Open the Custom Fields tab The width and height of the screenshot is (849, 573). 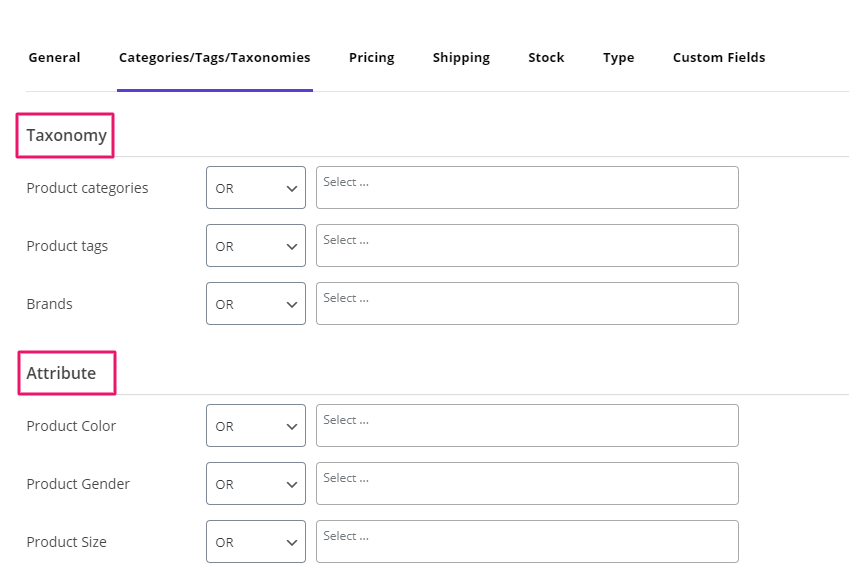(719, 57)
